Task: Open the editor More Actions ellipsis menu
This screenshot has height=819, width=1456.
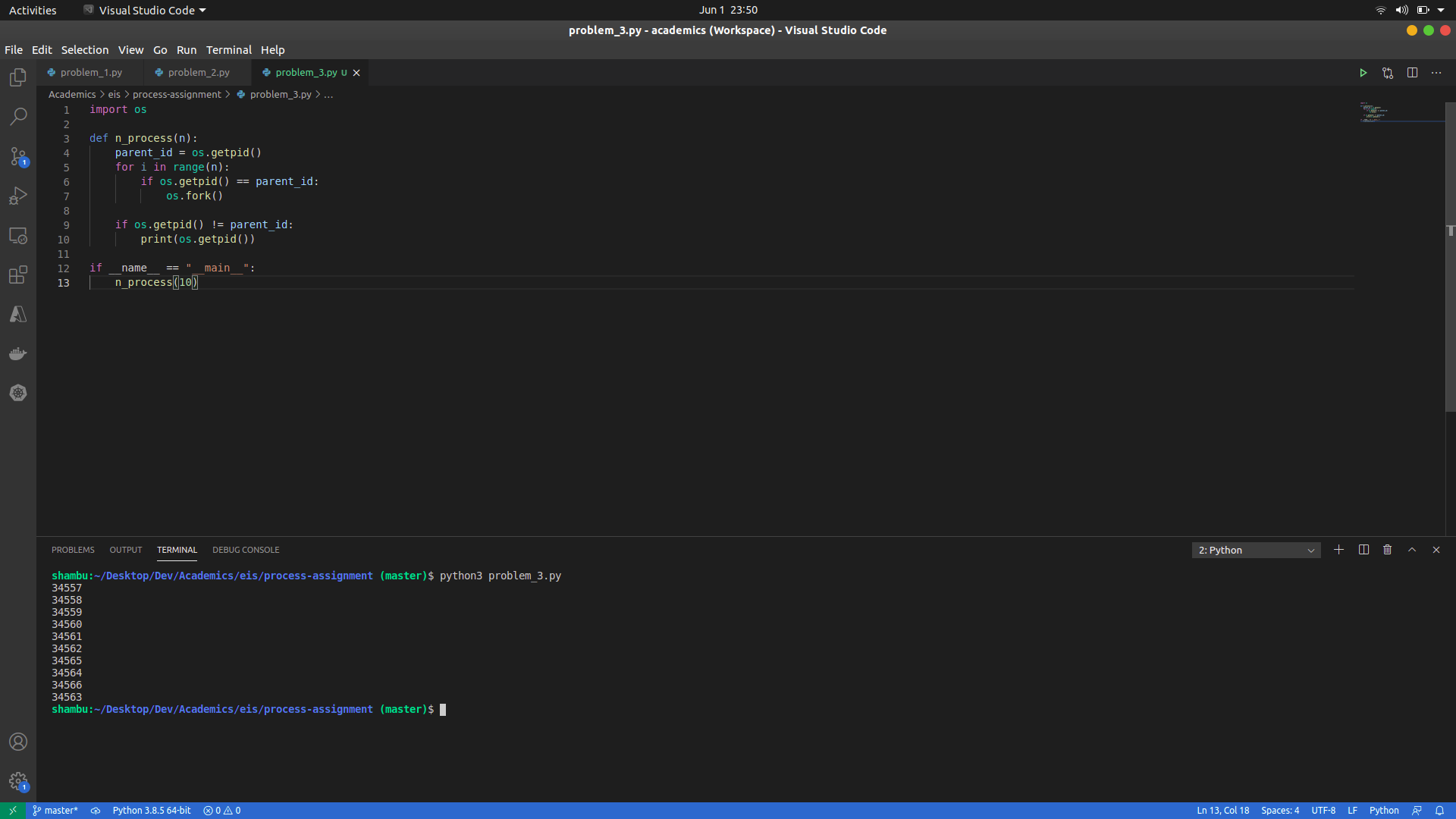Action: (x=1436, y=73)
